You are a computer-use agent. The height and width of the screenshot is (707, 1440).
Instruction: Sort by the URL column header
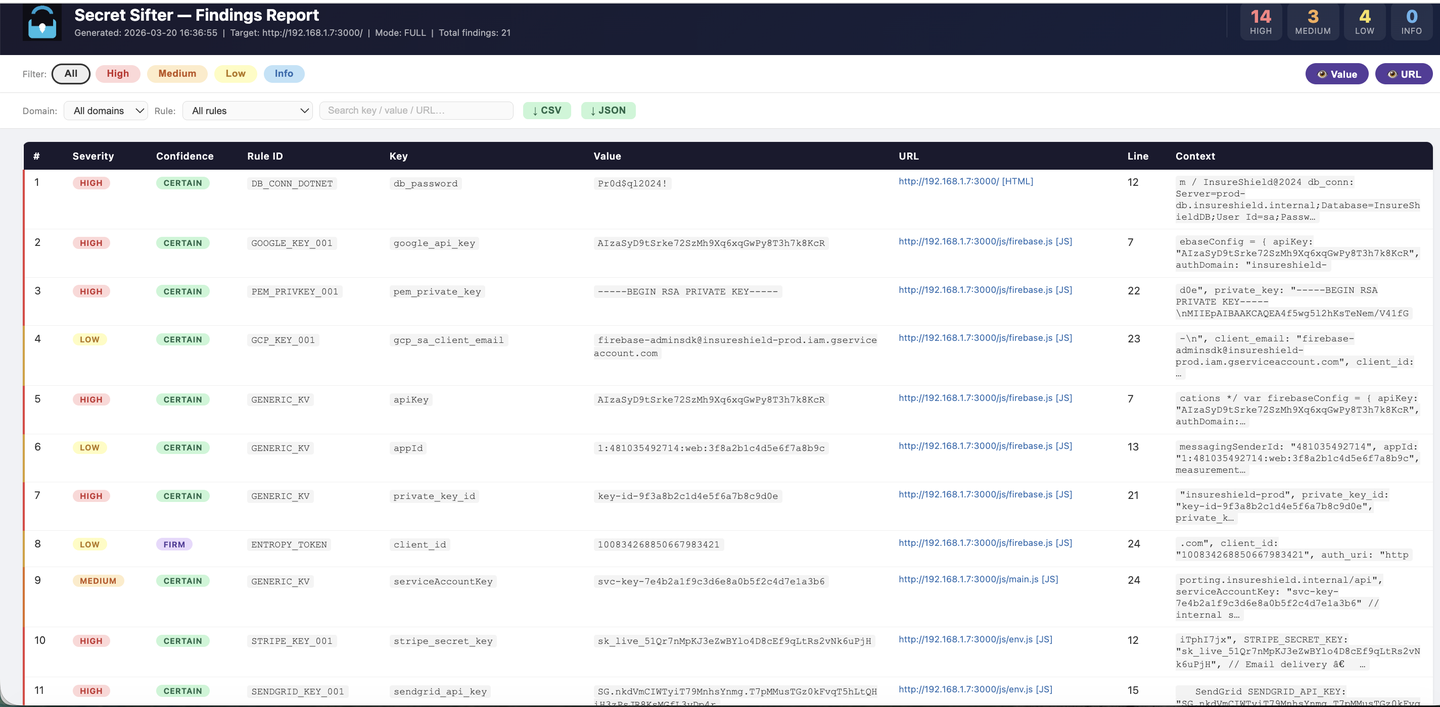coord(908,156)
